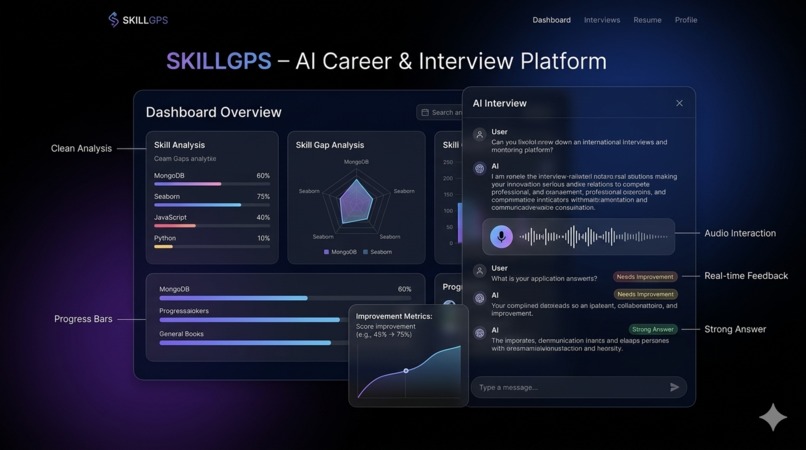The width and height of the screenshot is (806, 450).
Task: Switch to the Interviews nav tab
Action: coord(601,20)
